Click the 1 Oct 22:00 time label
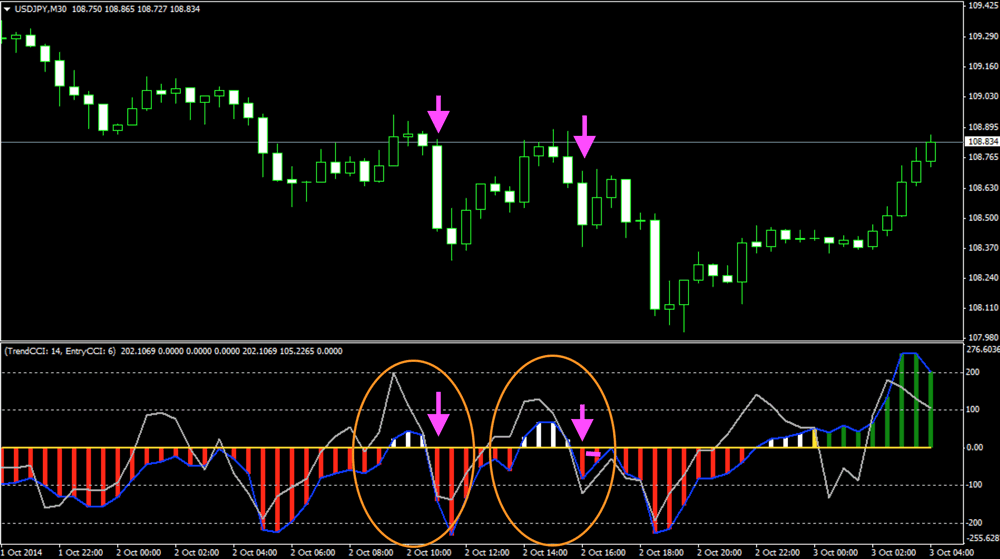1000x559 pixels. [80, 553]
